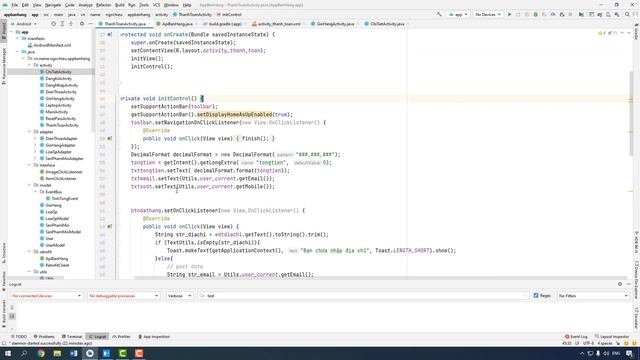This screenshot has height=360, width=640.
Task: Open the File menu
Action: 15,5
